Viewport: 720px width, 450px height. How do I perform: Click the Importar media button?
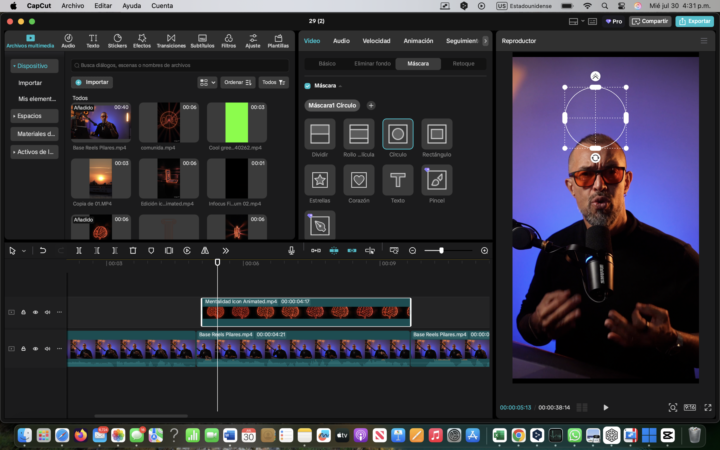click(x=92, y=82)
